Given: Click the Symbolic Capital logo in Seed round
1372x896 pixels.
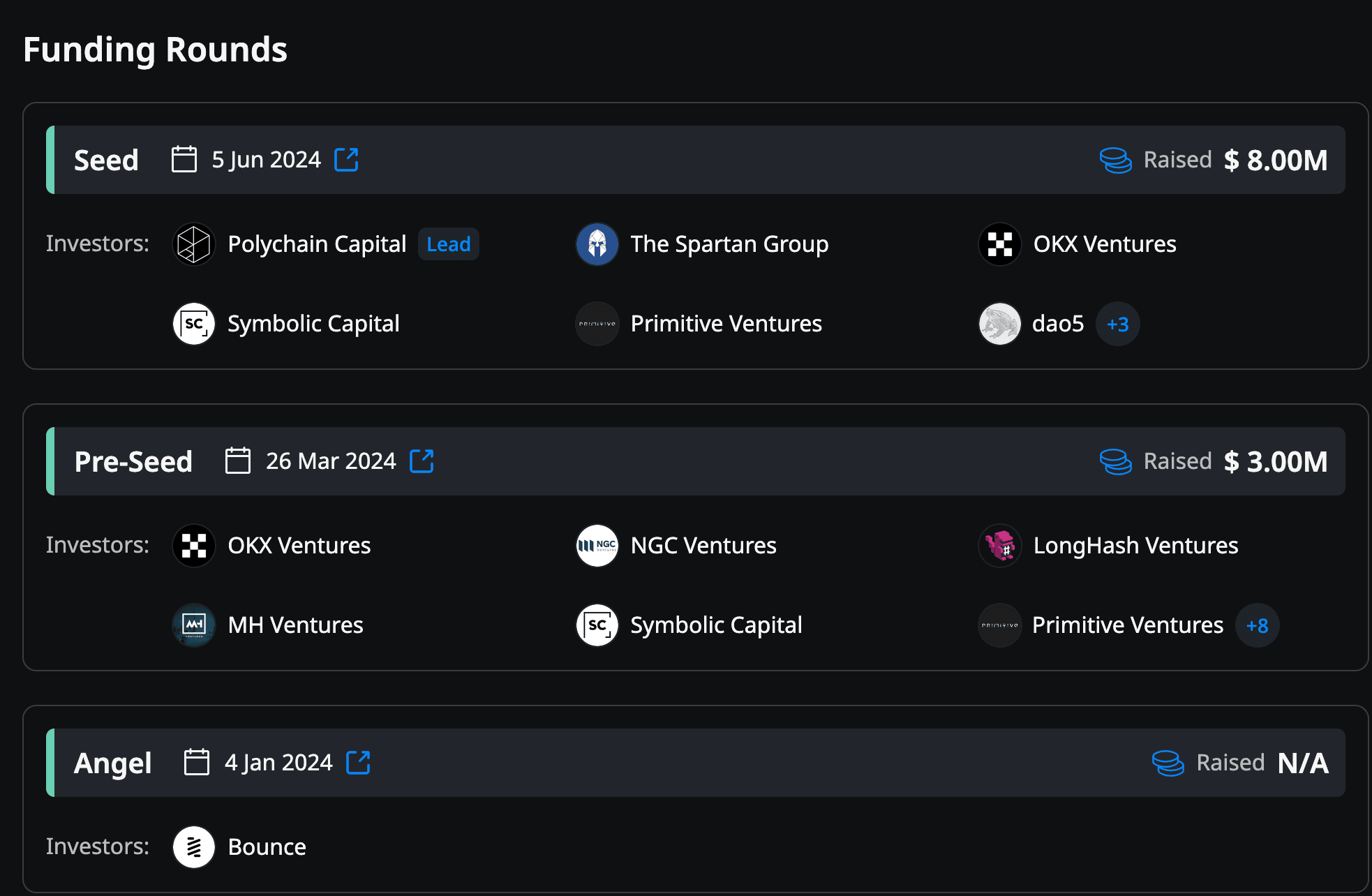Looking at the screenshot, I should coord(194,324).
